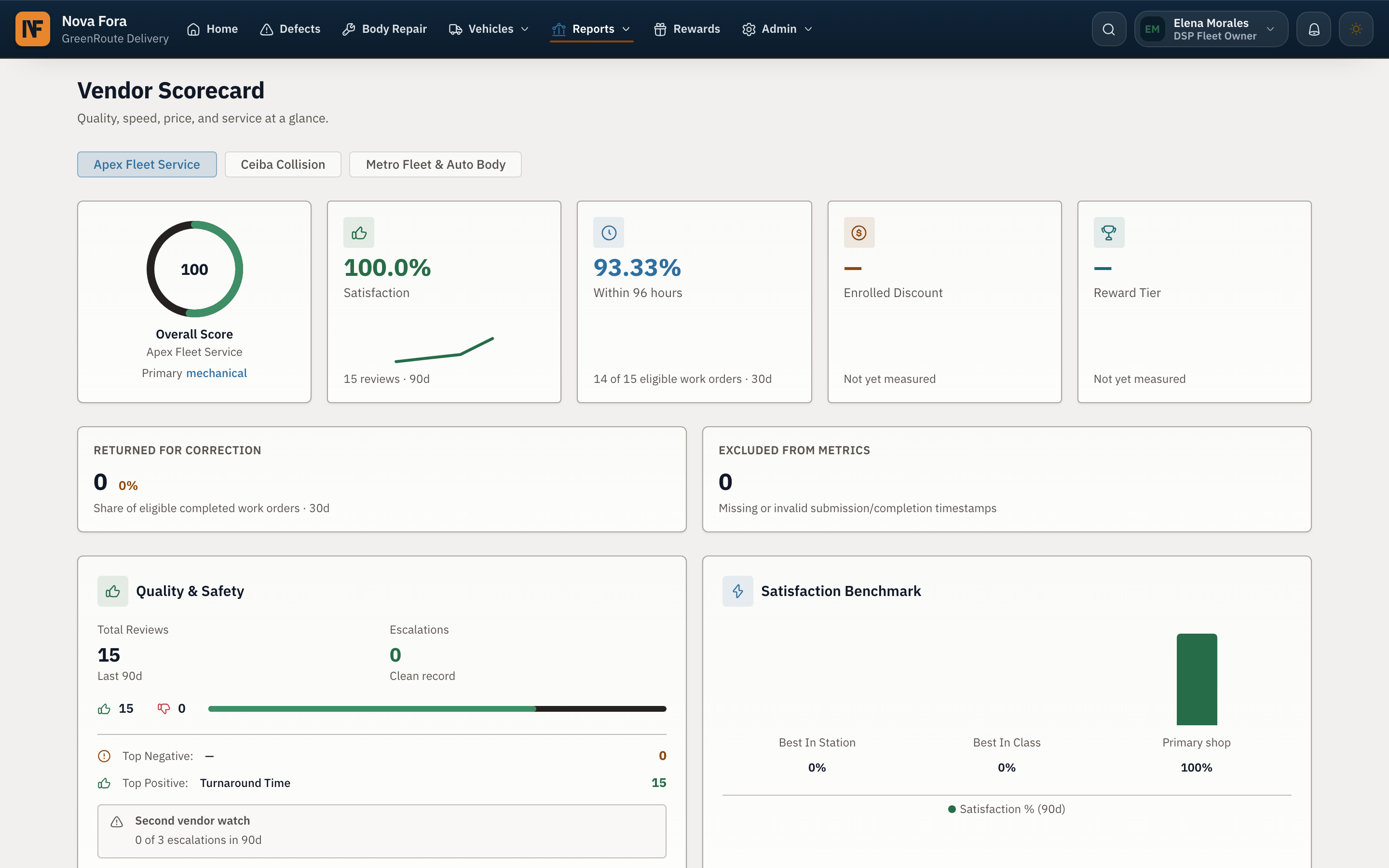Go to Home in the navigation
Viewport: 1389px width, 868px height.
click(x=212, y=29)
